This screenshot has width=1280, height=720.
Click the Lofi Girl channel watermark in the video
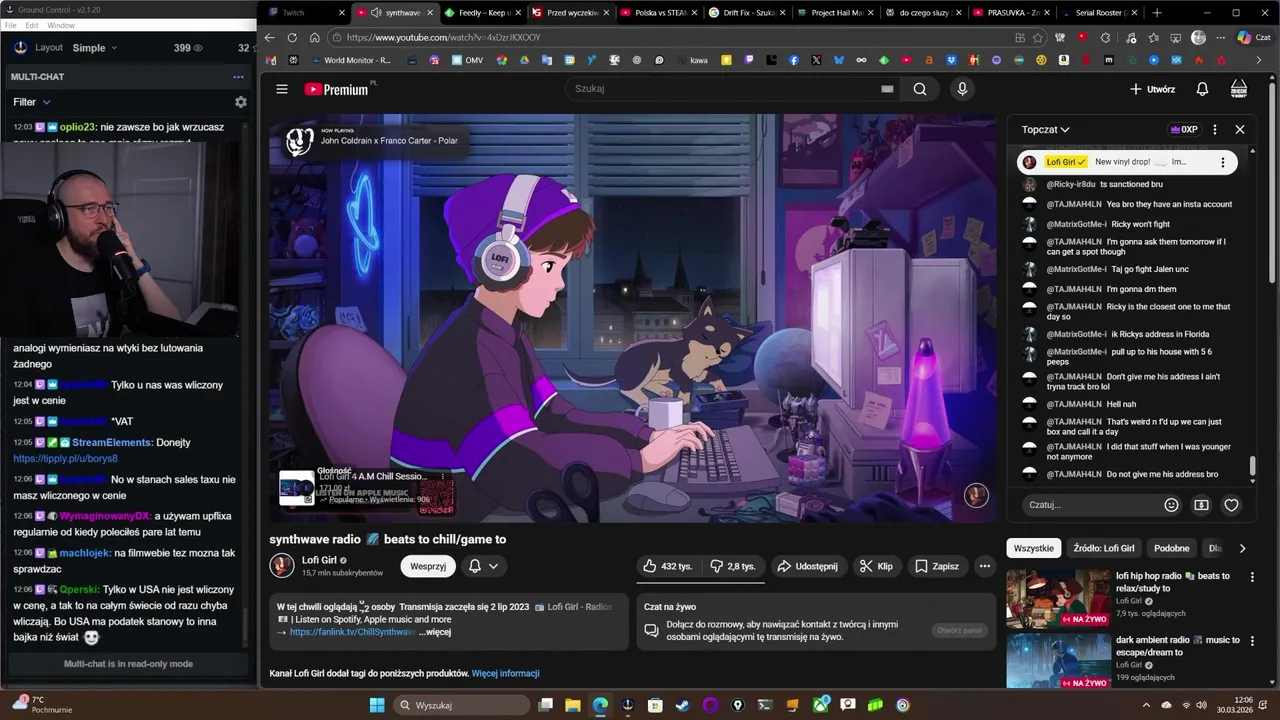point(976,495)
